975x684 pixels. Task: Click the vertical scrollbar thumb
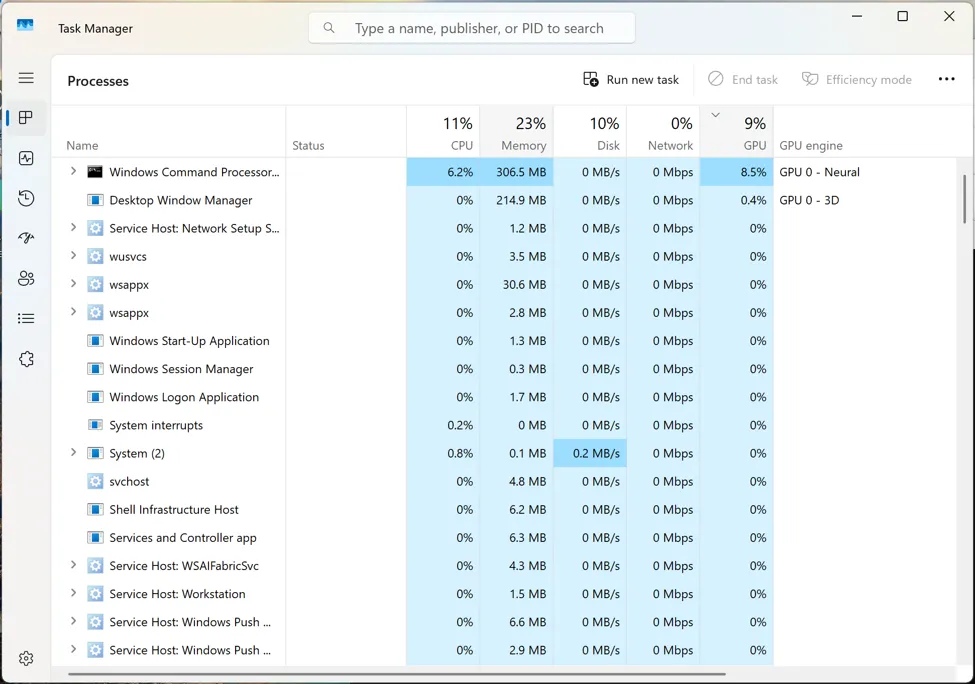964,198
